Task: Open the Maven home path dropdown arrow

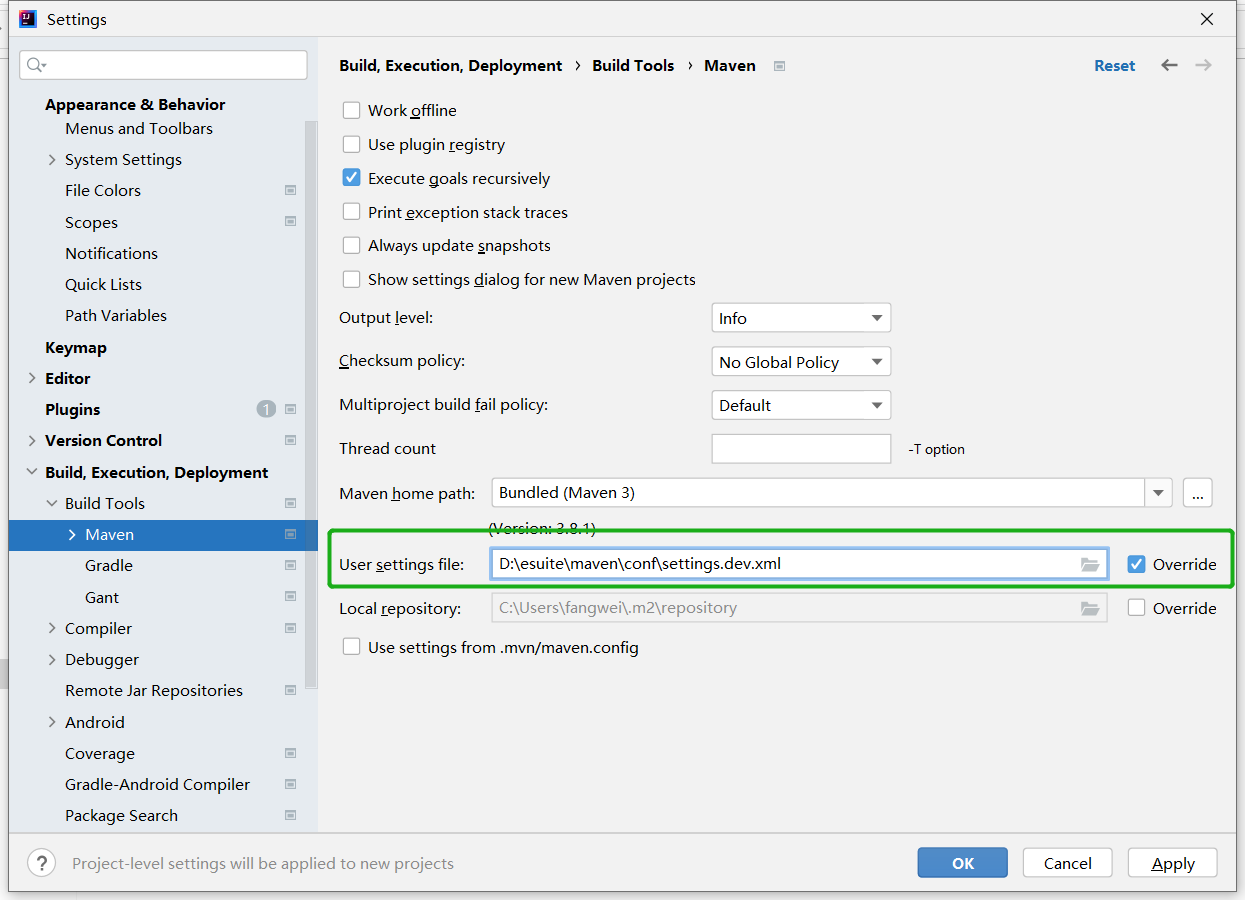Action: point(1158,492)
